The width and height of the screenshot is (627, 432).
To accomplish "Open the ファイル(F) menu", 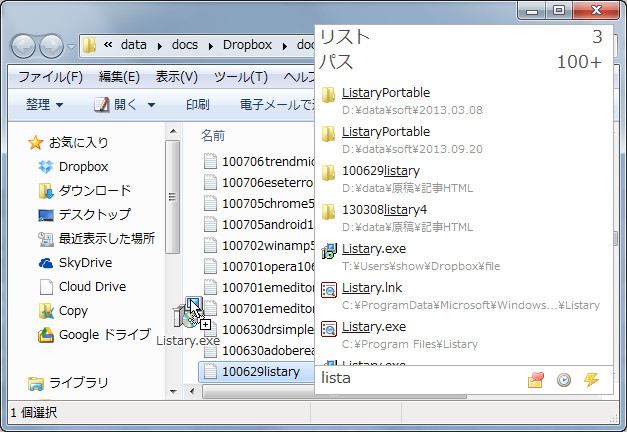I will pos(50,76).
